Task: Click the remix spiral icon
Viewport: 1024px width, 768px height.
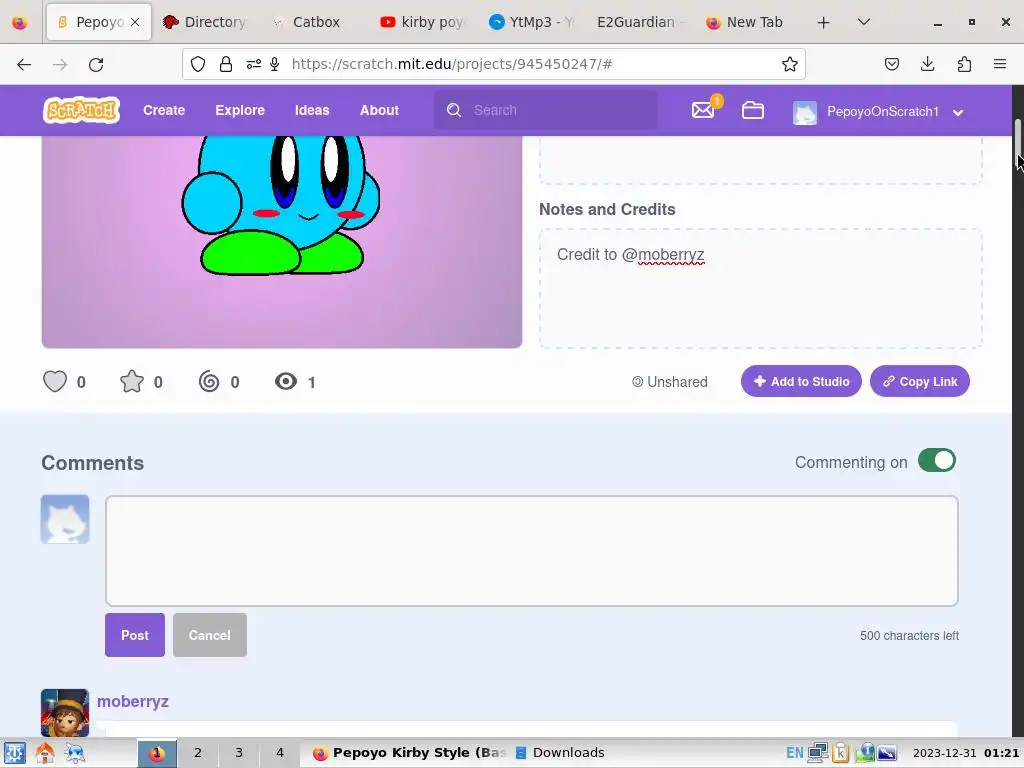Action: pos(209,381)
